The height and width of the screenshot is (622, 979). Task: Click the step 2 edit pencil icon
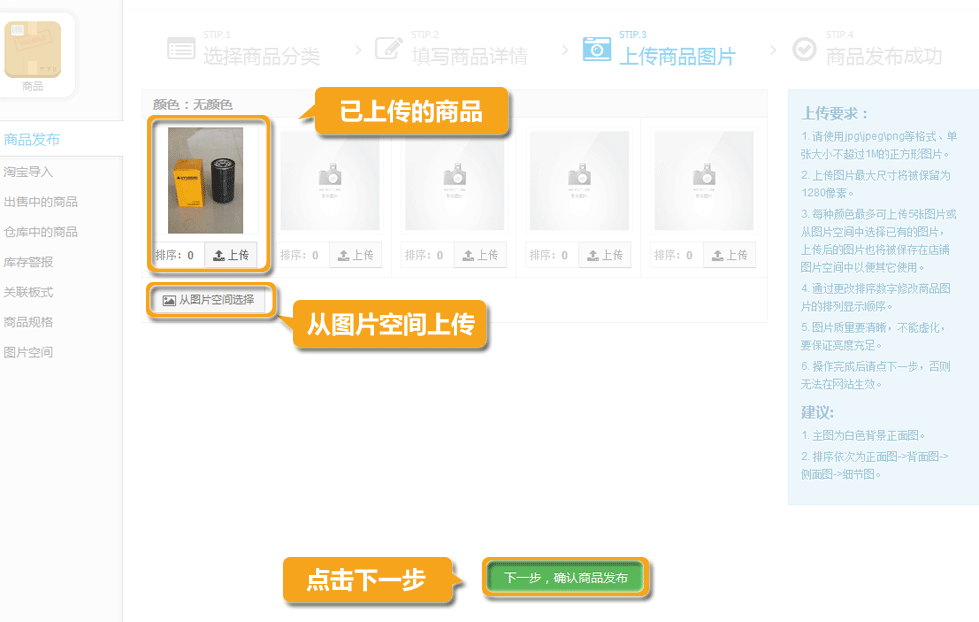[388, 48]
